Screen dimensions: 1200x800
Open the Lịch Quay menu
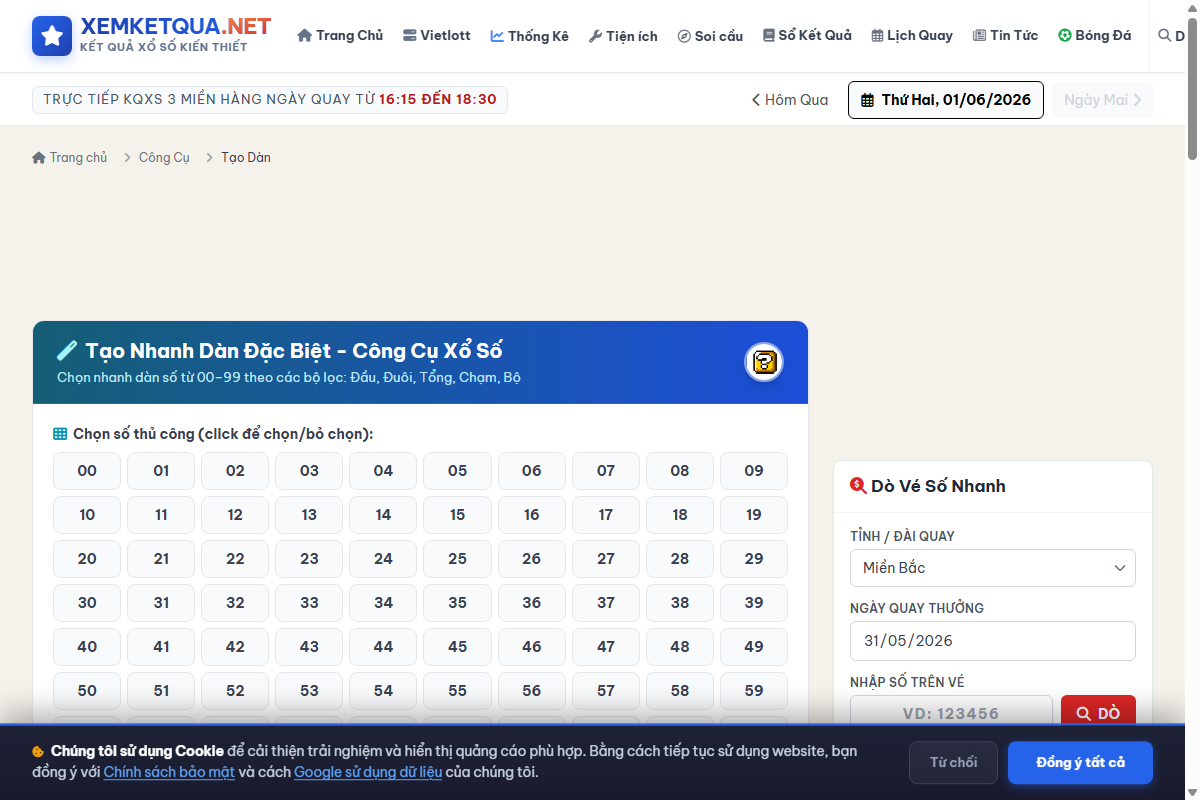coord(912,36)
